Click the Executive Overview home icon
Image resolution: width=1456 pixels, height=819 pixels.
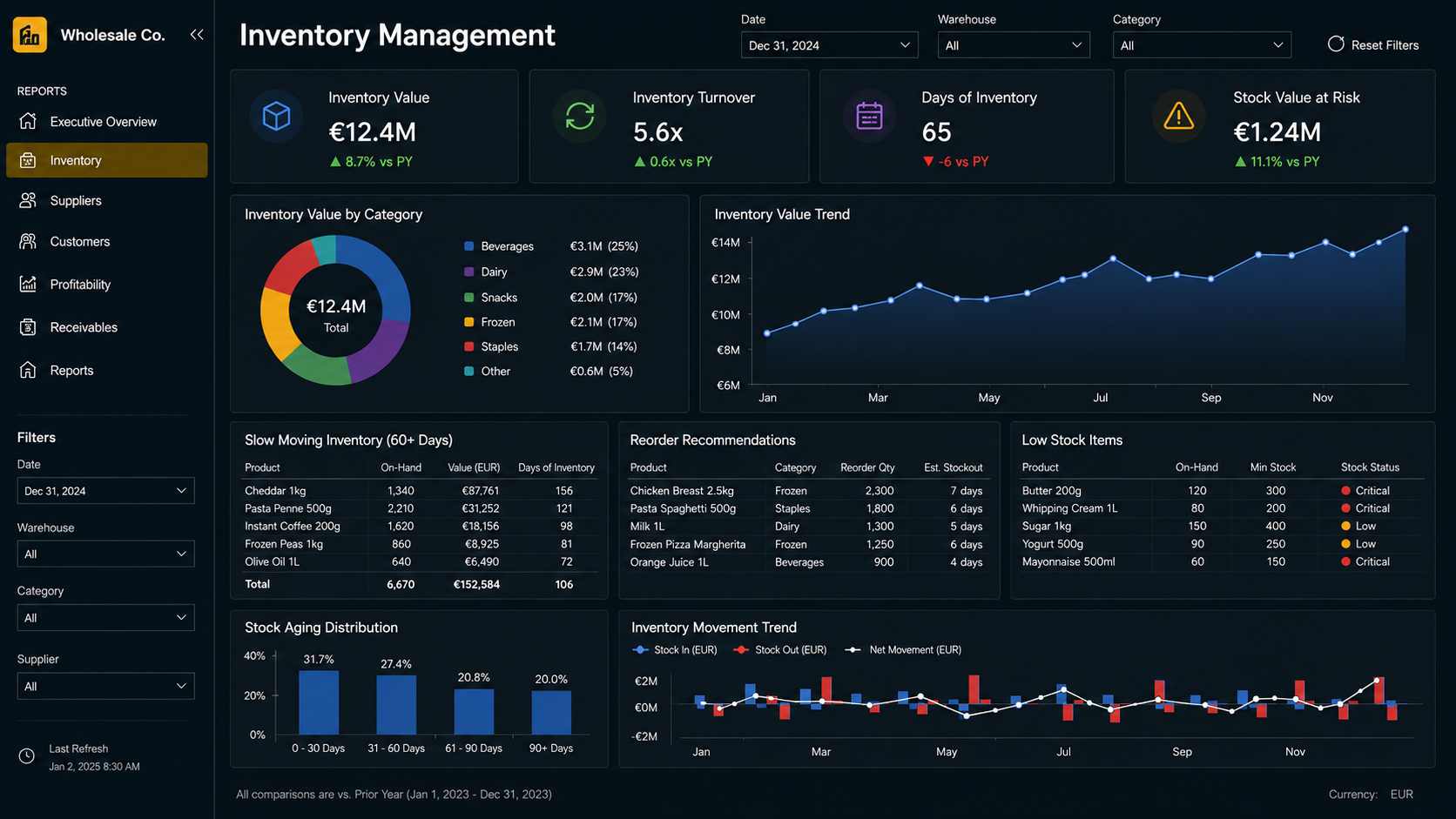click(x=28, y=121)
